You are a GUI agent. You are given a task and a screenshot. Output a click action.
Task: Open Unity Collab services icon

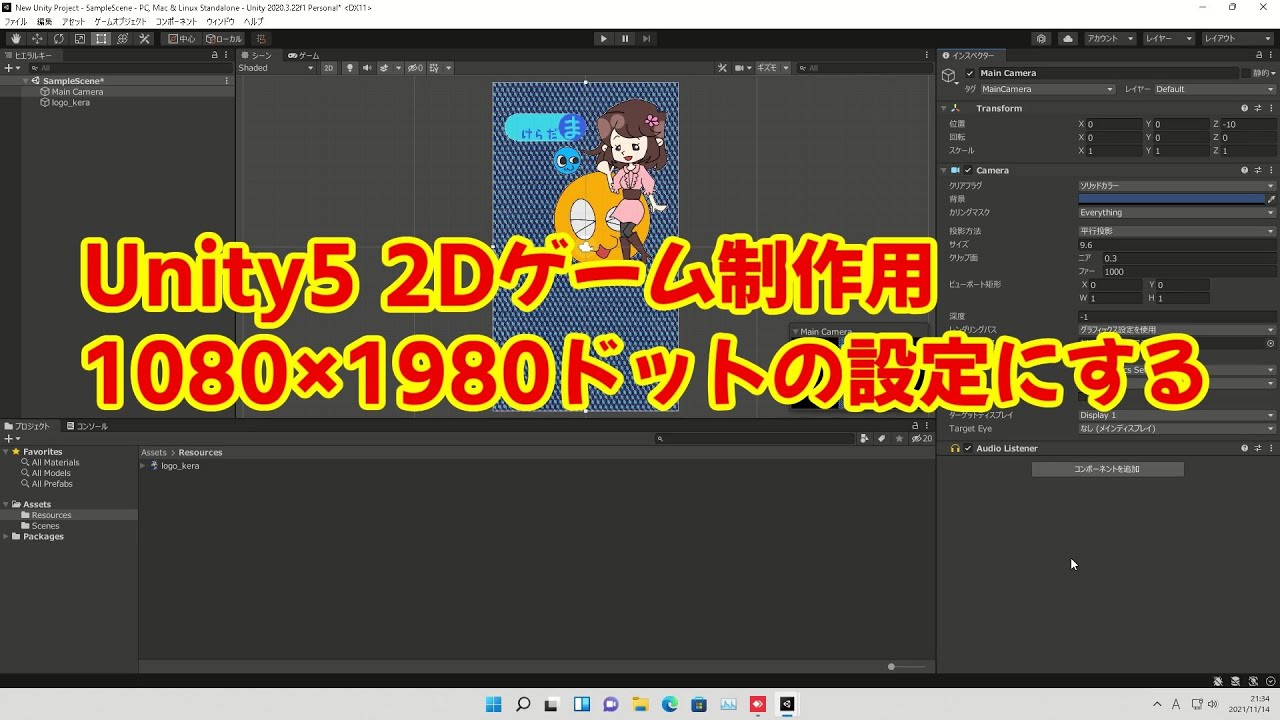point(1042,39)
